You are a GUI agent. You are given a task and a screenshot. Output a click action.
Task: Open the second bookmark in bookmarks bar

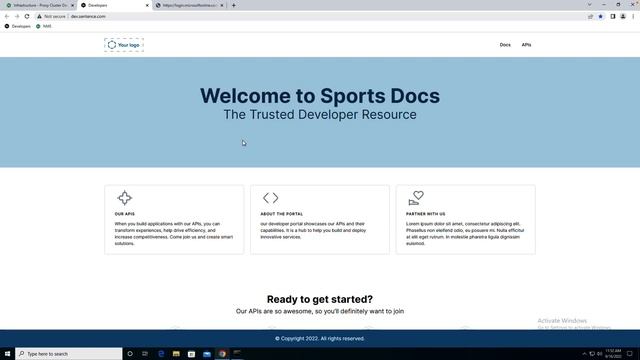(x=44, y=26)
